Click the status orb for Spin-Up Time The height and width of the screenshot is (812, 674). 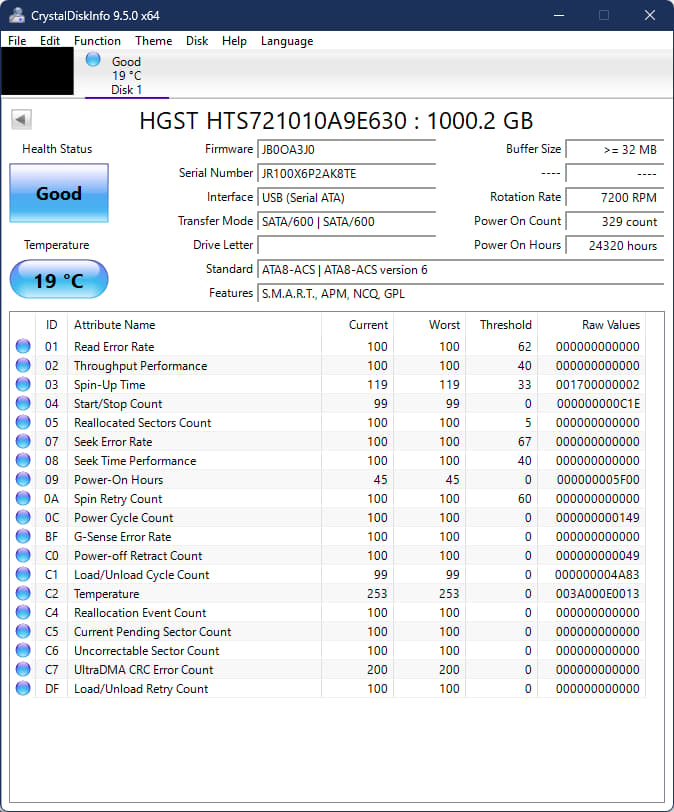point(23,384)
